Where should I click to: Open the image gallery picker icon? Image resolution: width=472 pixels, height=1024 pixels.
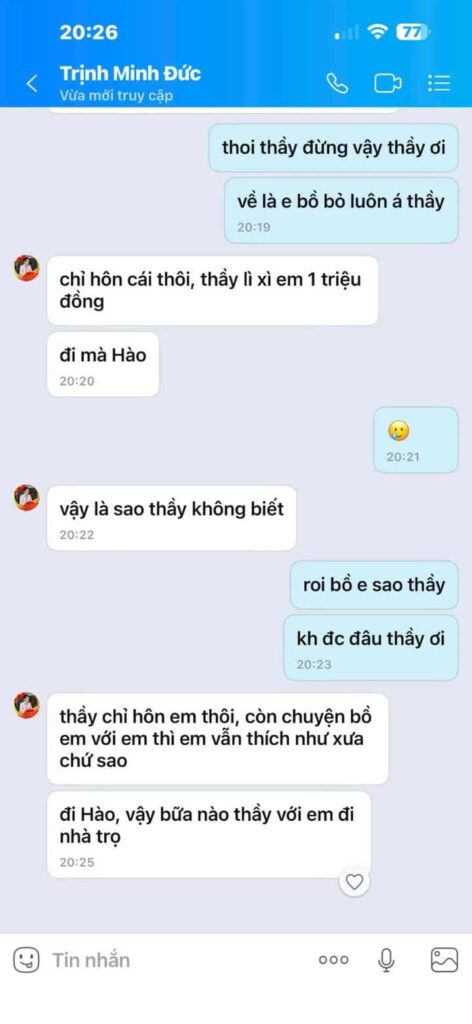point(444,960)
